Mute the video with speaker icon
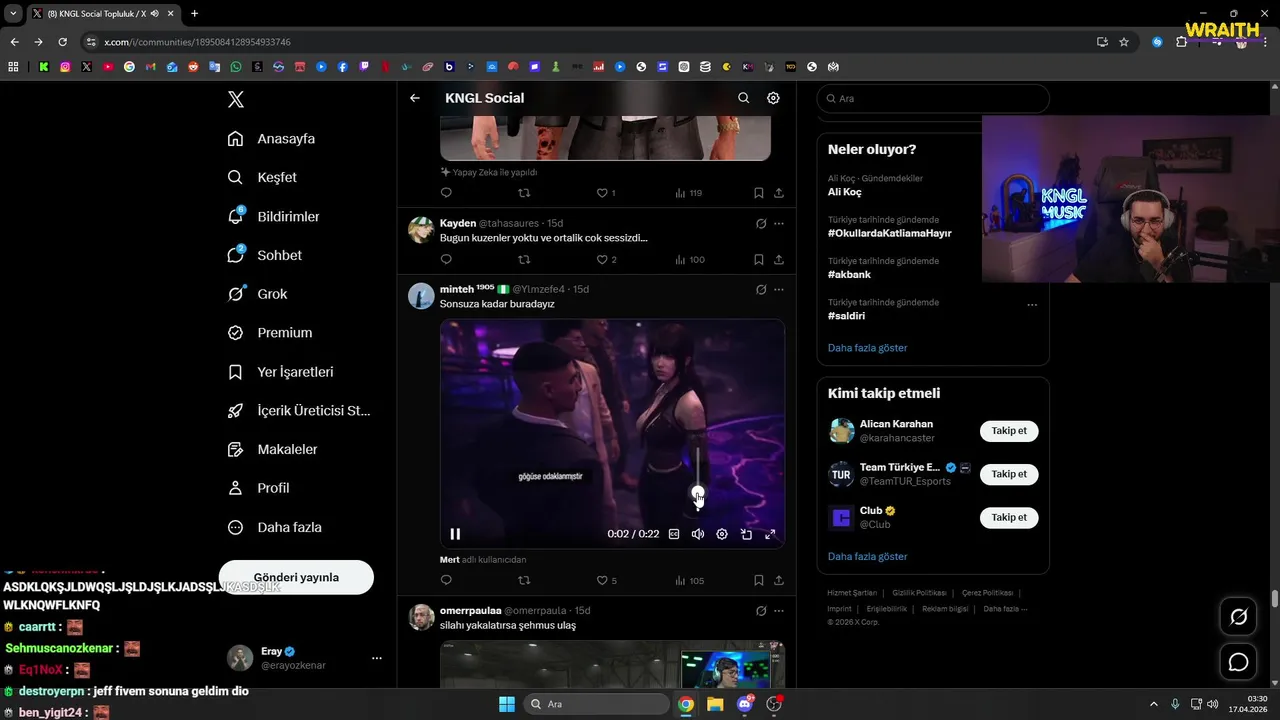 698,534
